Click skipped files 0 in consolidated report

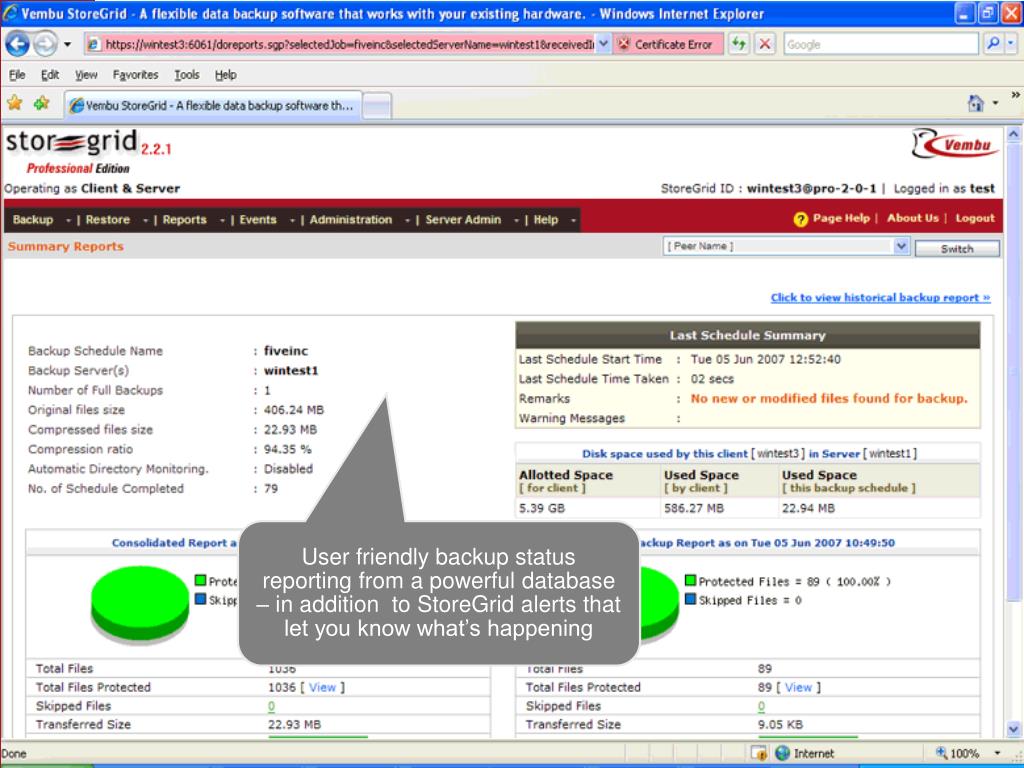pyautogui.click(x=271, y=707)
